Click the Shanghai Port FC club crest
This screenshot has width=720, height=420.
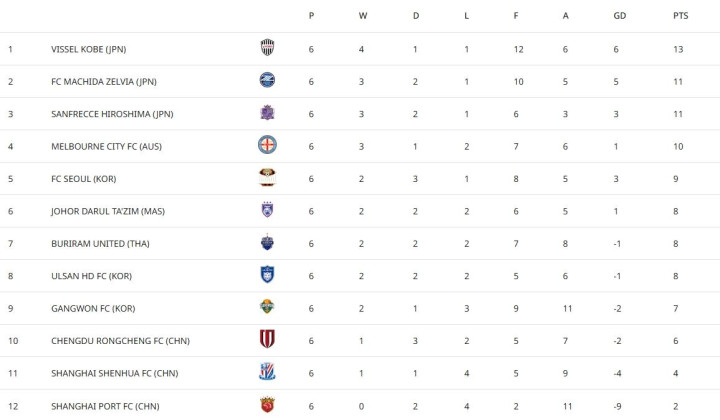267,405
